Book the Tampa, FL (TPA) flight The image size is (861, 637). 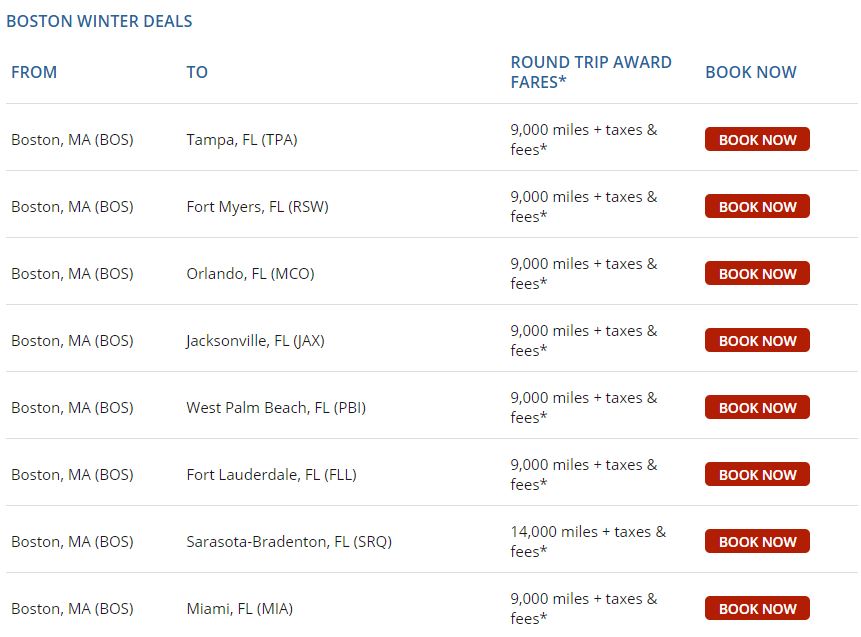point(757,140)
